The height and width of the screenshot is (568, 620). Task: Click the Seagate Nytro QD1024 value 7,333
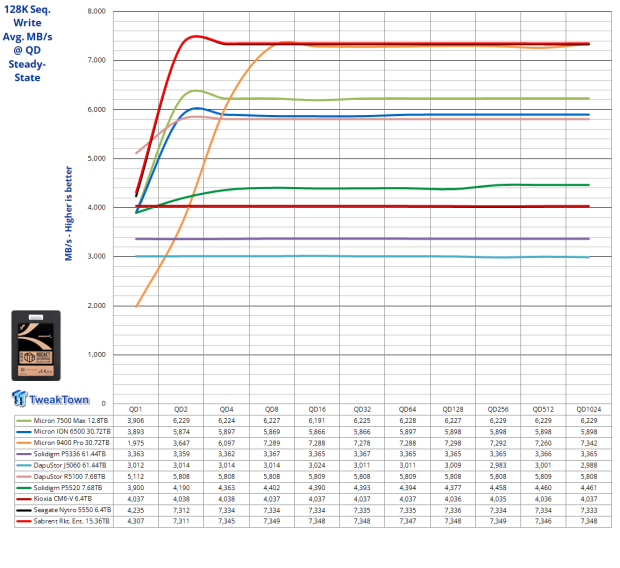[589, 510]
